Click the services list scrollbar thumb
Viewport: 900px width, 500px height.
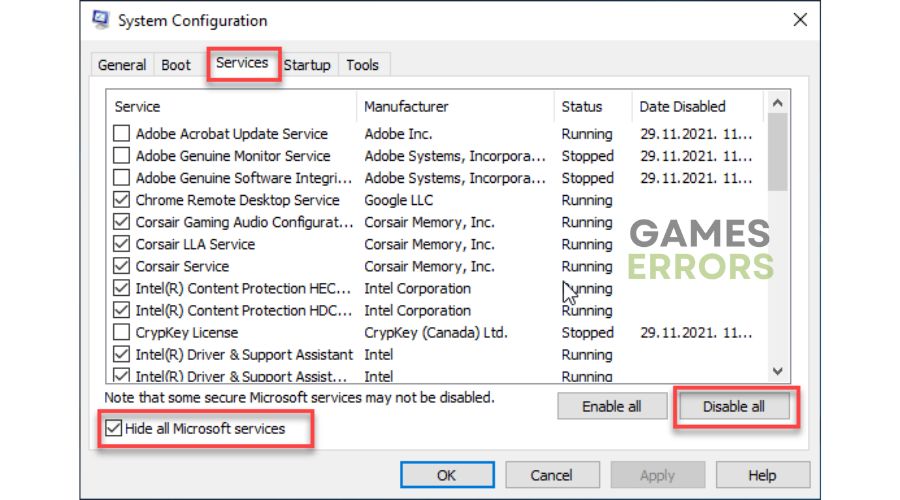click(x=778, y=152)
